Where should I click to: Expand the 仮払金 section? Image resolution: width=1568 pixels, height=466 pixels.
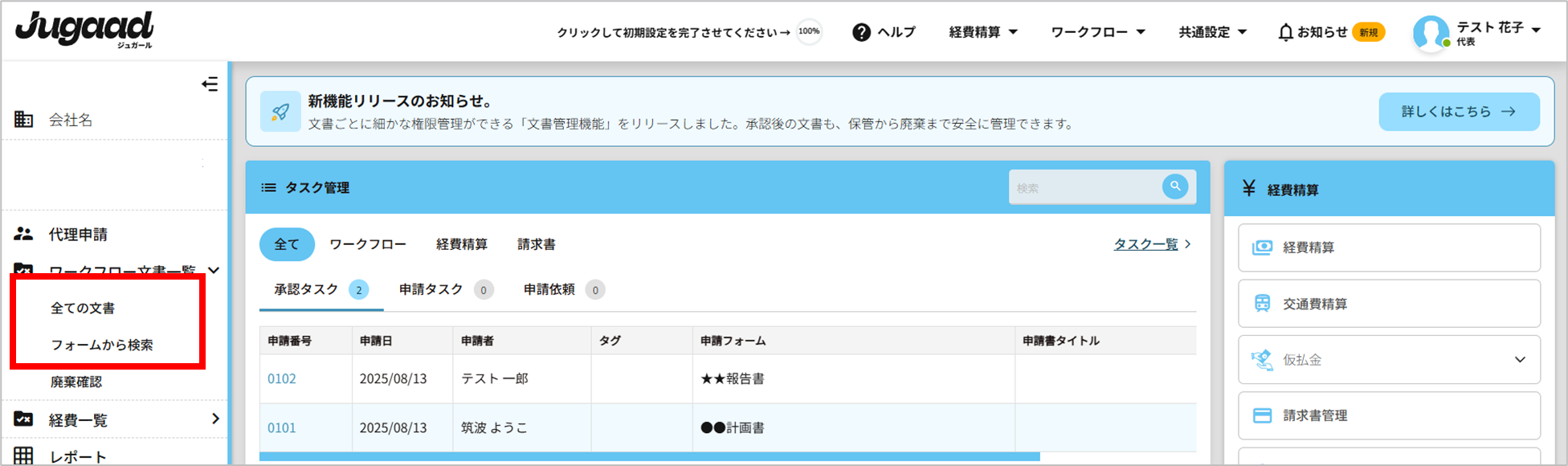point(1519,360)
